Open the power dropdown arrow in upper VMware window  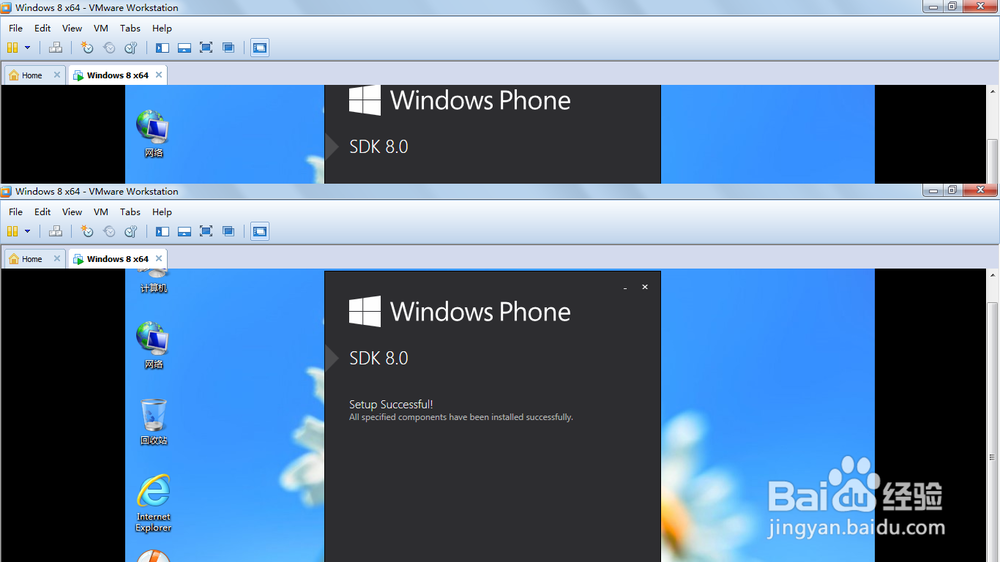click(27, 48)
